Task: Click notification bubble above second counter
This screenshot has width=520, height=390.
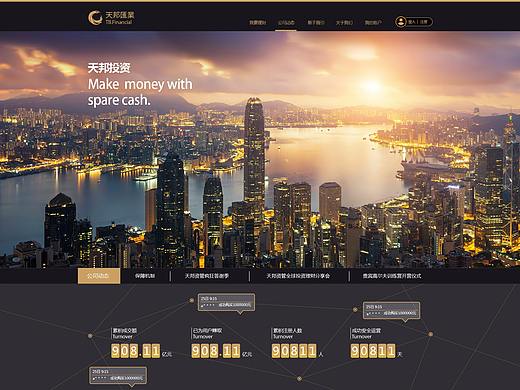Action: 226,302
